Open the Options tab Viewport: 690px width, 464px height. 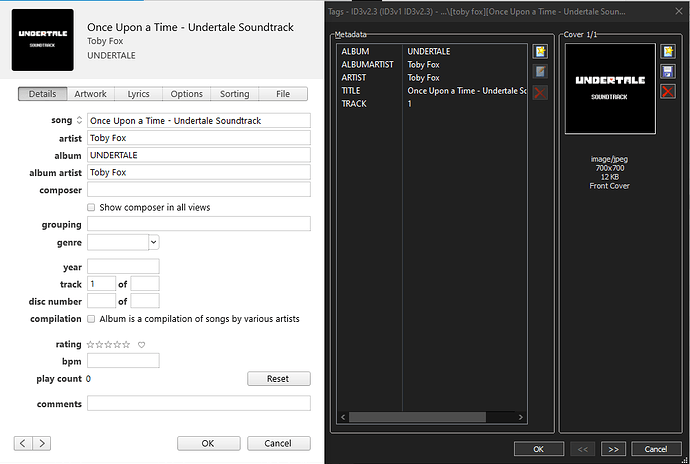(x=187, y=94)
